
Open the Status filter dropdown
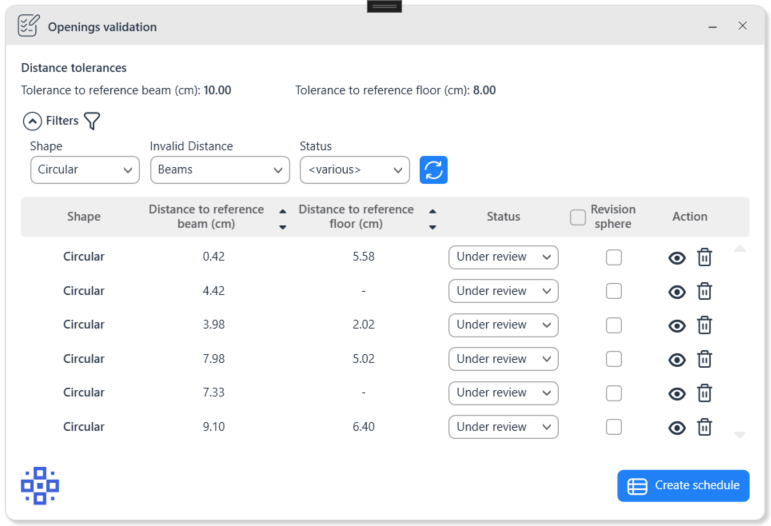coord(355,170)
